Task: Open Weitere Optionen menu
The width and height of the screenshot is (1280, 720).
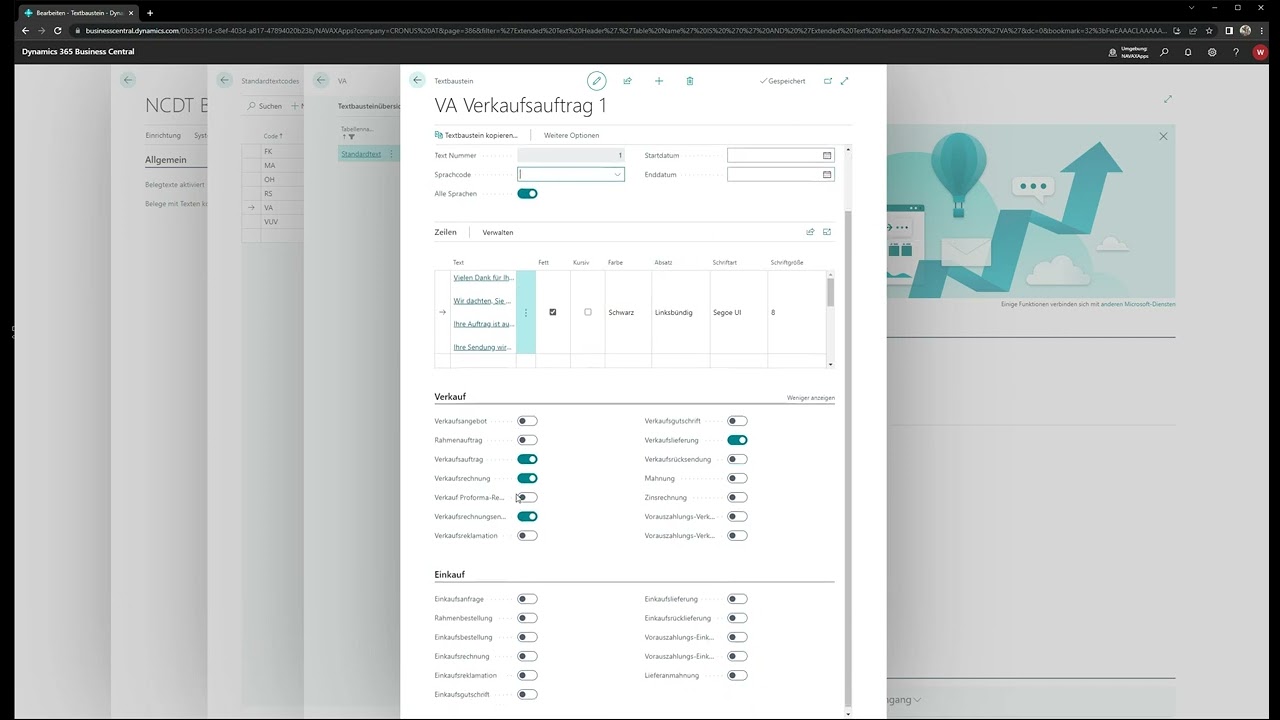Action: (571, 135)
